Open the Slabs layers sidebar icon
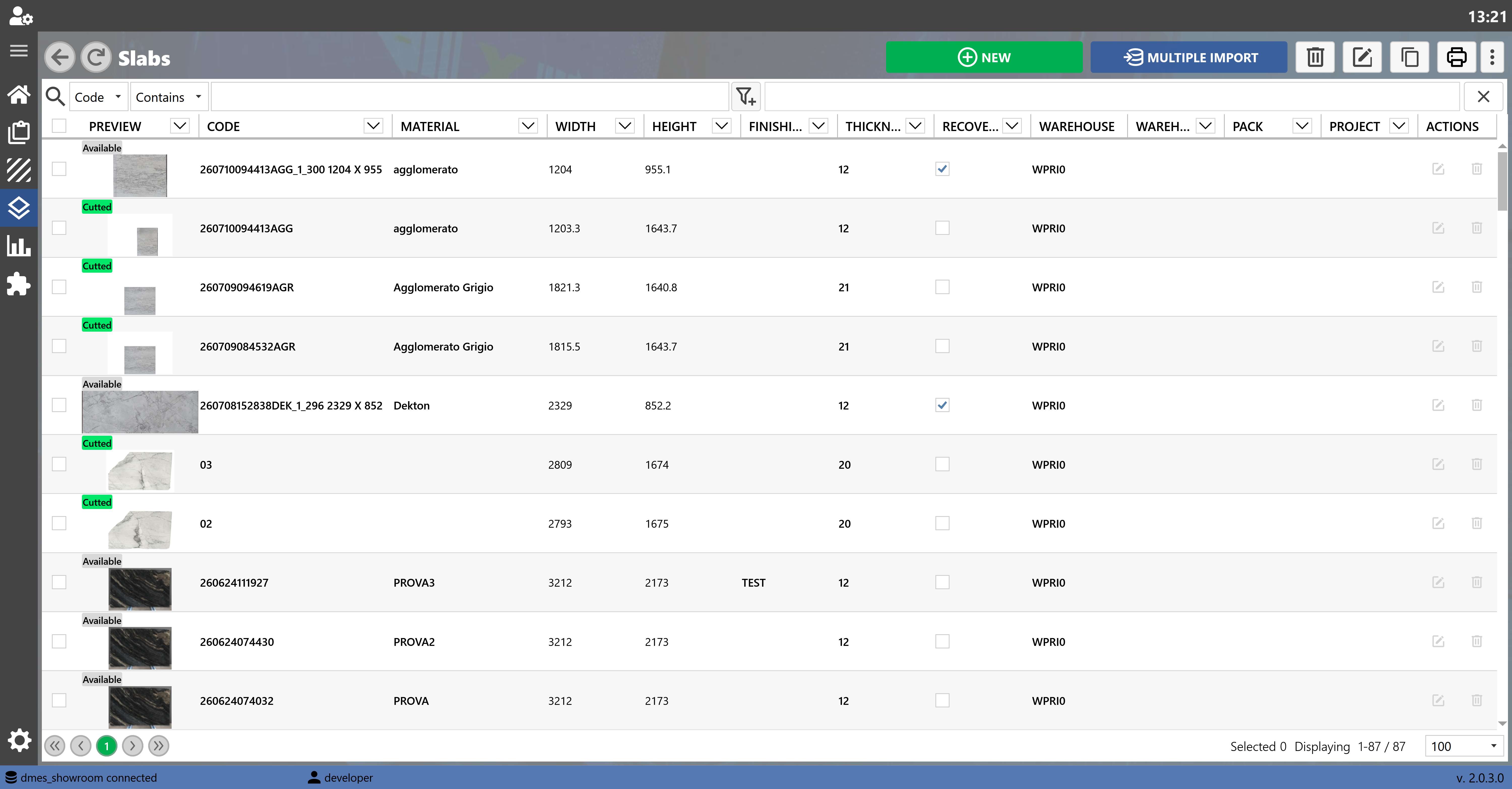The image size is (1512, 789). pyautogui.click(x=19, y=208)
